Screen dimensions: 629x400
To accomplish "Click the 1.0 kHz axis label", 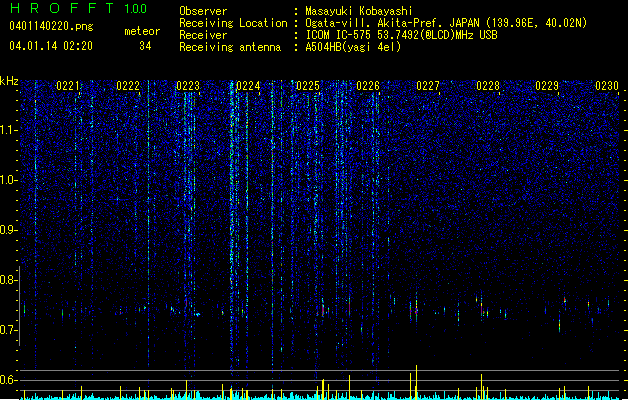I will (x=9, y=180).
